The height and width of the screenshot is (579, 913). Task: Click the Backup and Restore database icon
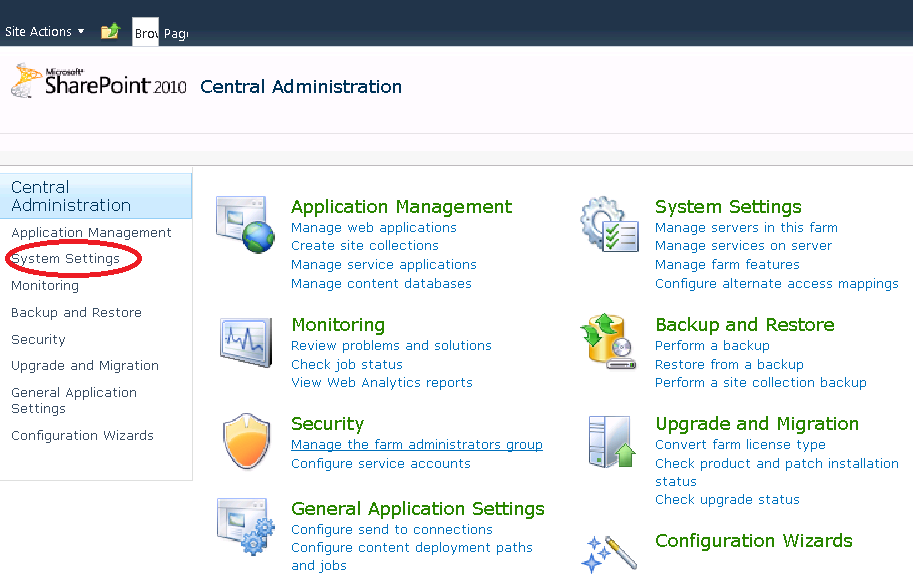608,341
